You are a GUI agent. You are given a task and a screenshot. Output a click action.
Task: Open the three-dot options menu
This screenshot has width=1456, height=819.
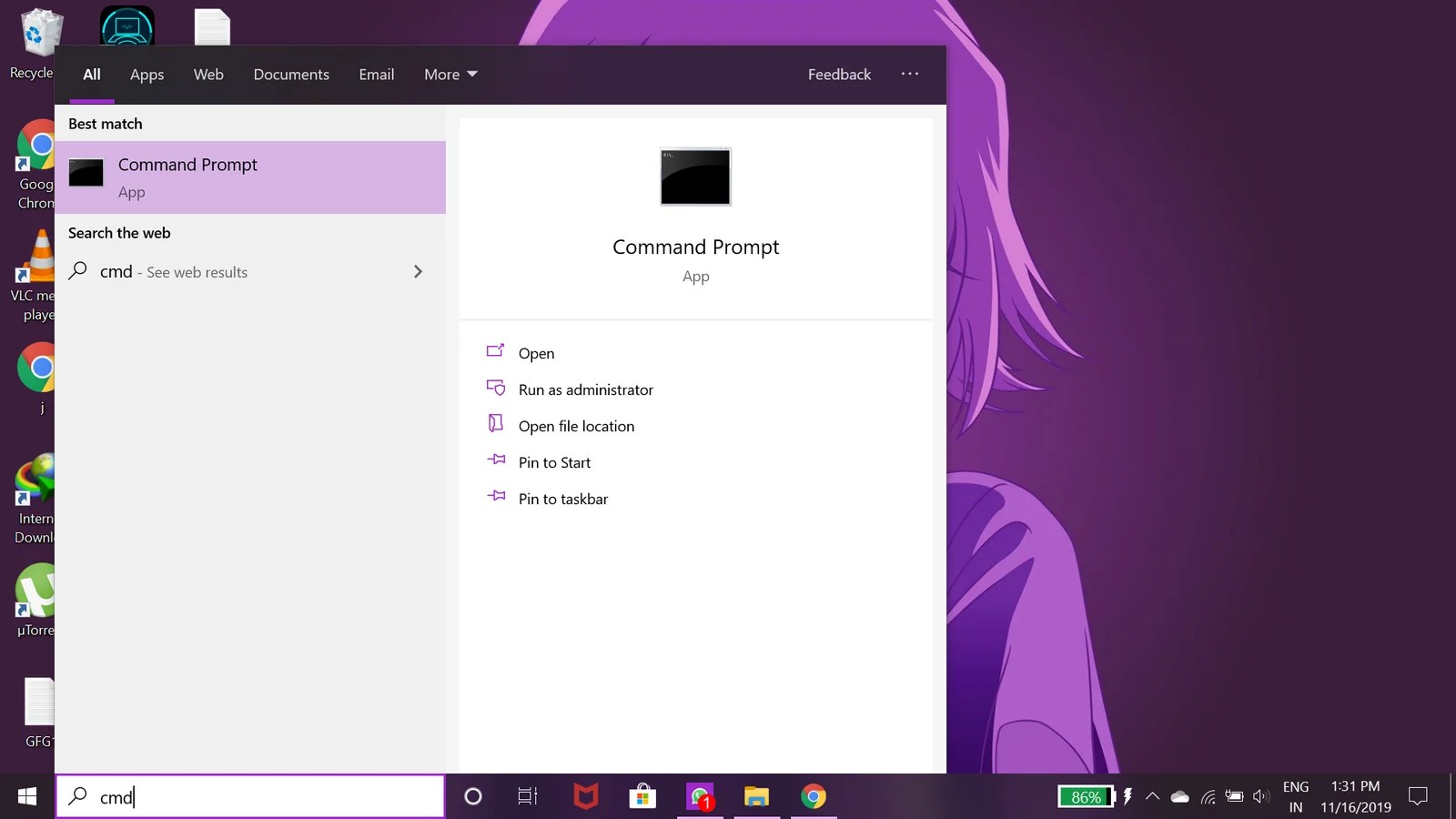910,74
